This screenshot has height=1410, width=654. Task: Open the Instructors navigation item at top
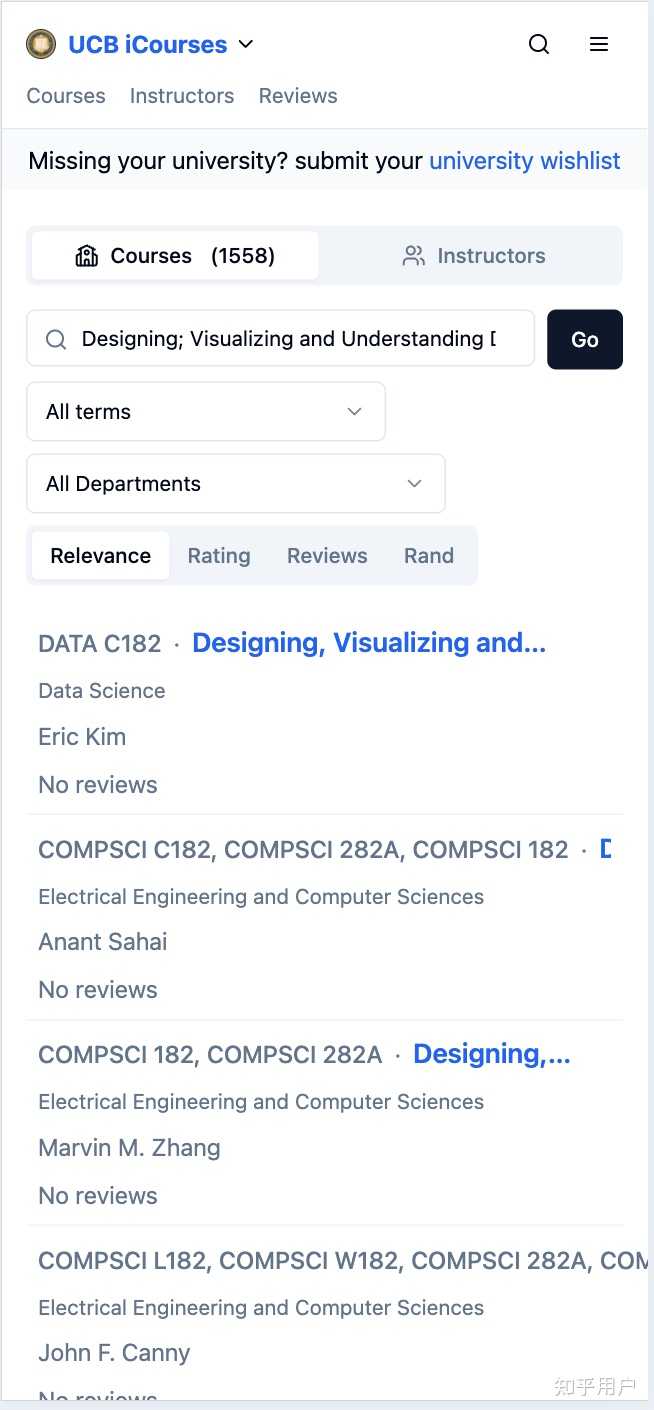click(182, 96)
